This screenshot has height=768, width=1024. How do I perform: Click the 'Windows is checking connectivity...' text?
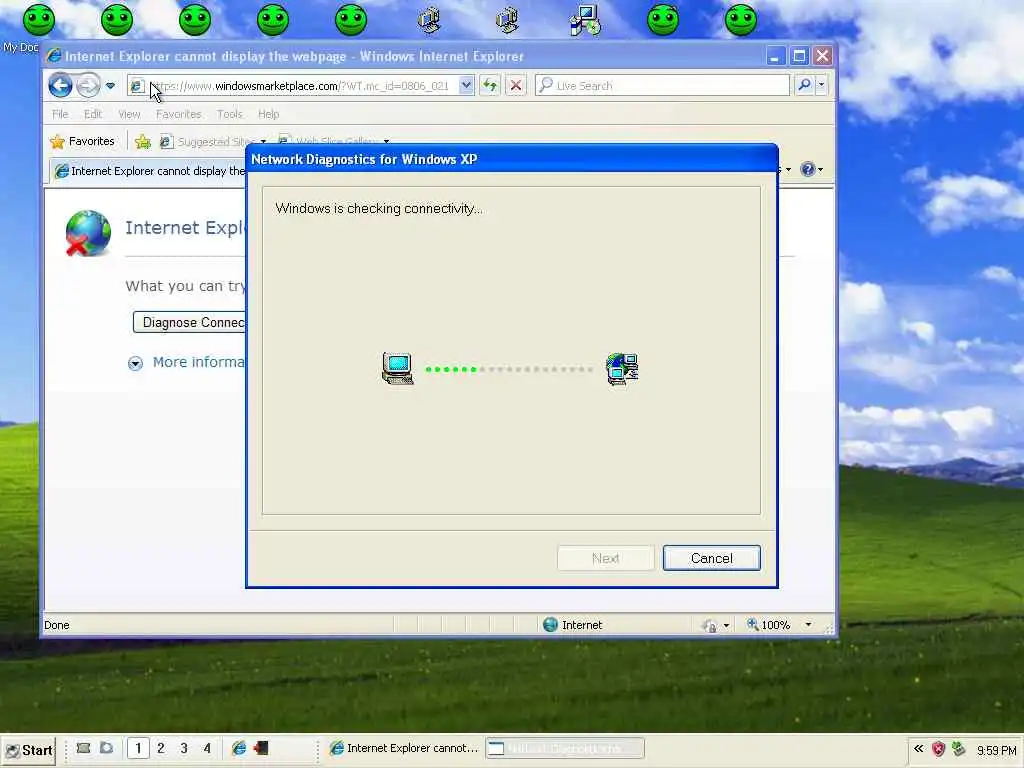pos(379,208)
